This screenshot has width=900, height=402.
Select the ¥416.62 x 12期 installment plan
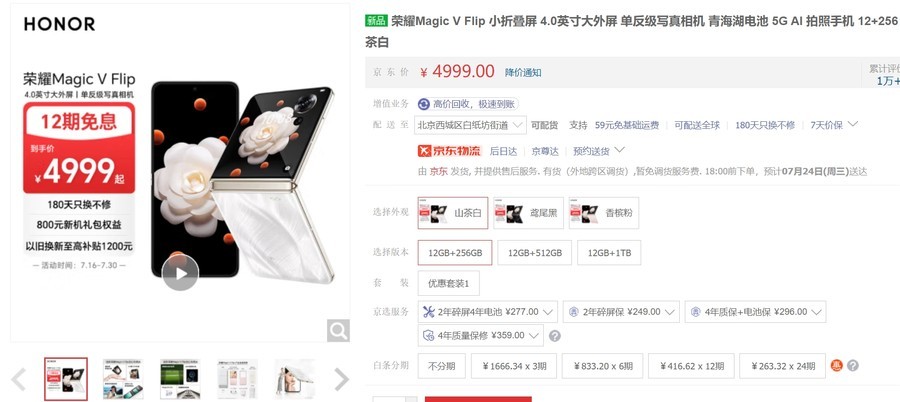coord(692,366)
